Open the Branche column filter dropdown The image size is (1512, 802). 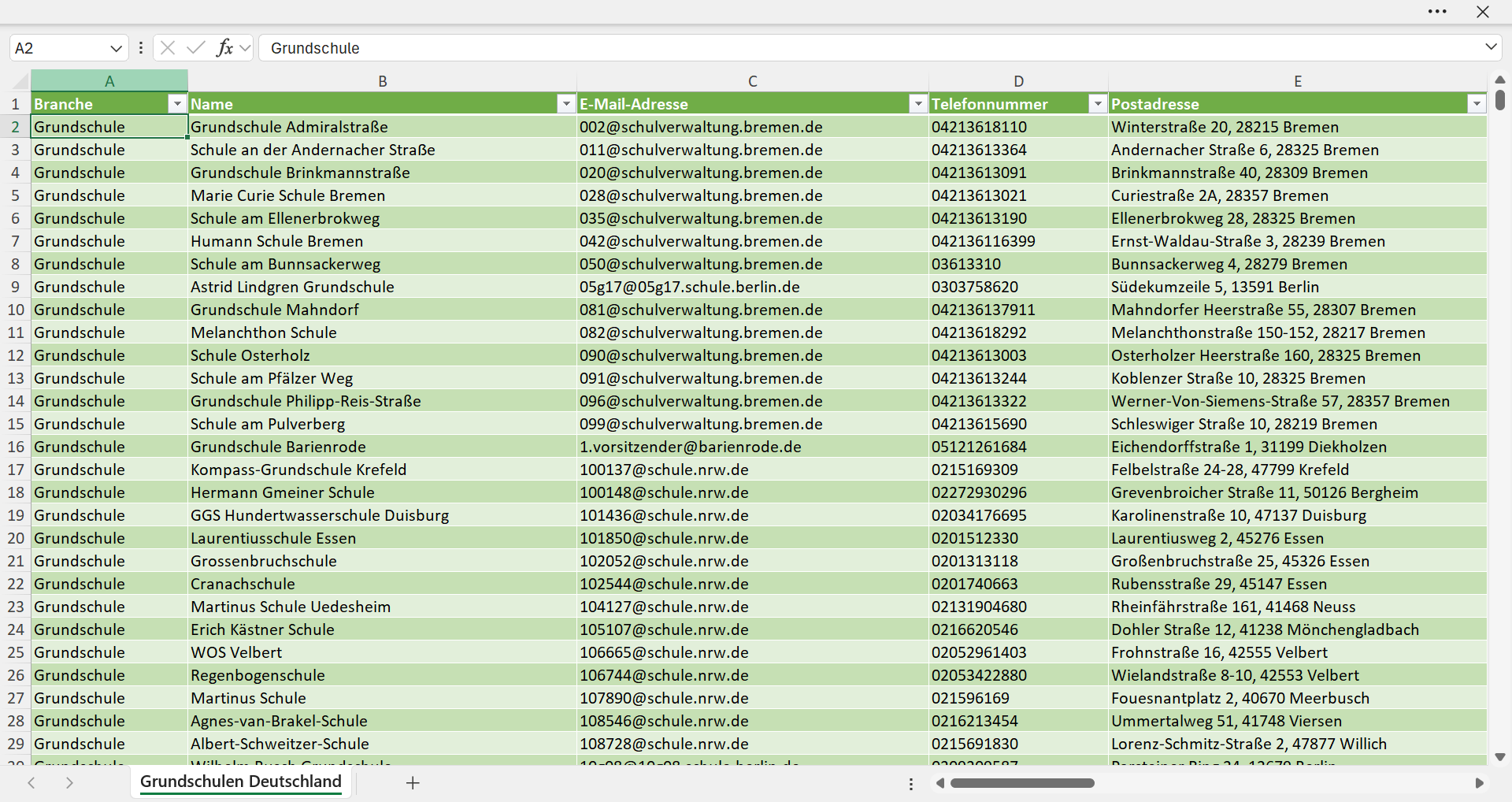pyautogui.click(x=177, y=104)
